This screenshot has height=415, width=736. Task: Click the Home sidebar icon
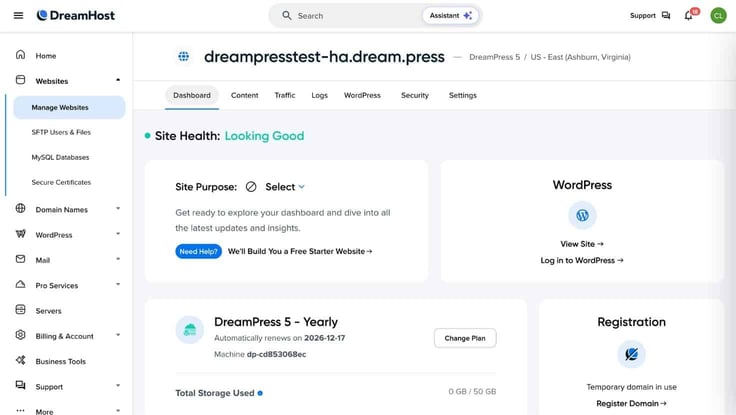(x=21, y=55)
